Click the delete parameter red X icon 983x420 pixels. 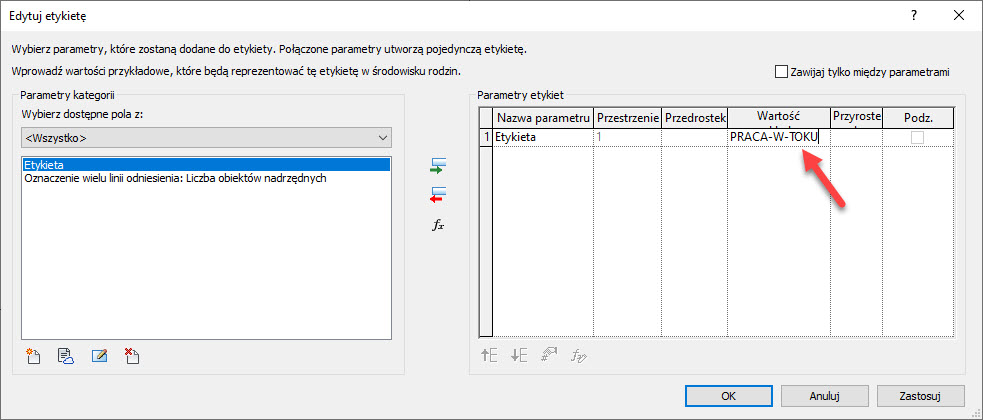click(x=131, y=355)
